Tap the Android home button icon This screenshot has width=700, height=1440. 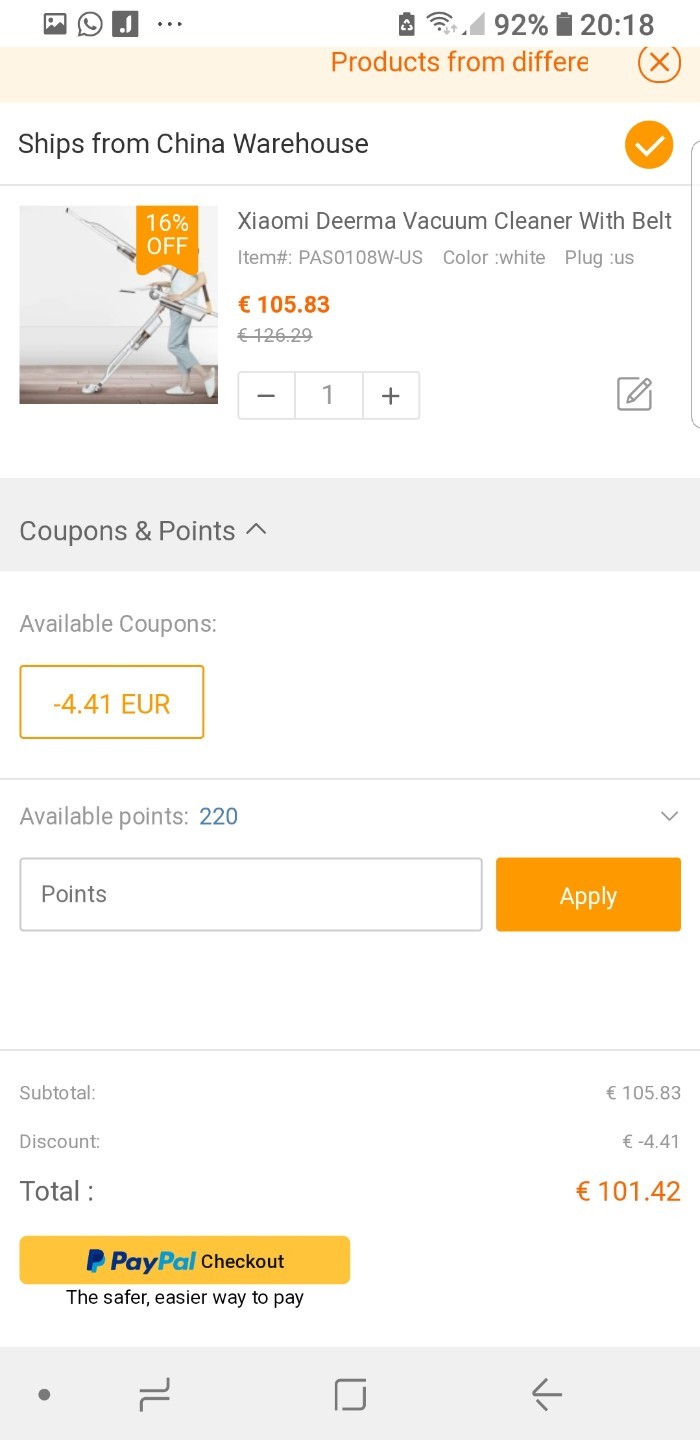[x=350, y=1394]
